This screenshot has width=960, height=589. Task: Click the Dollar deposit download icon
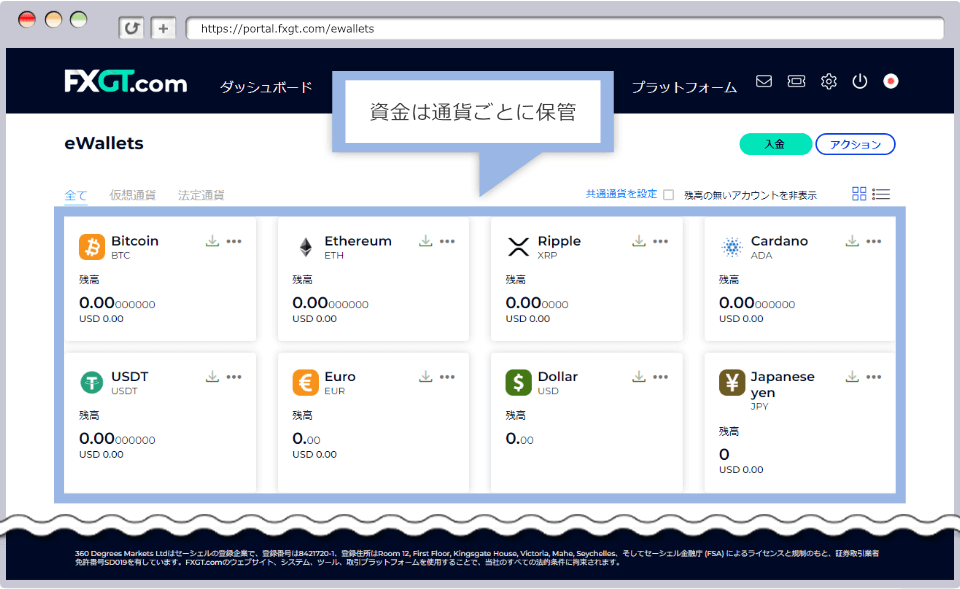click(639, 377)
